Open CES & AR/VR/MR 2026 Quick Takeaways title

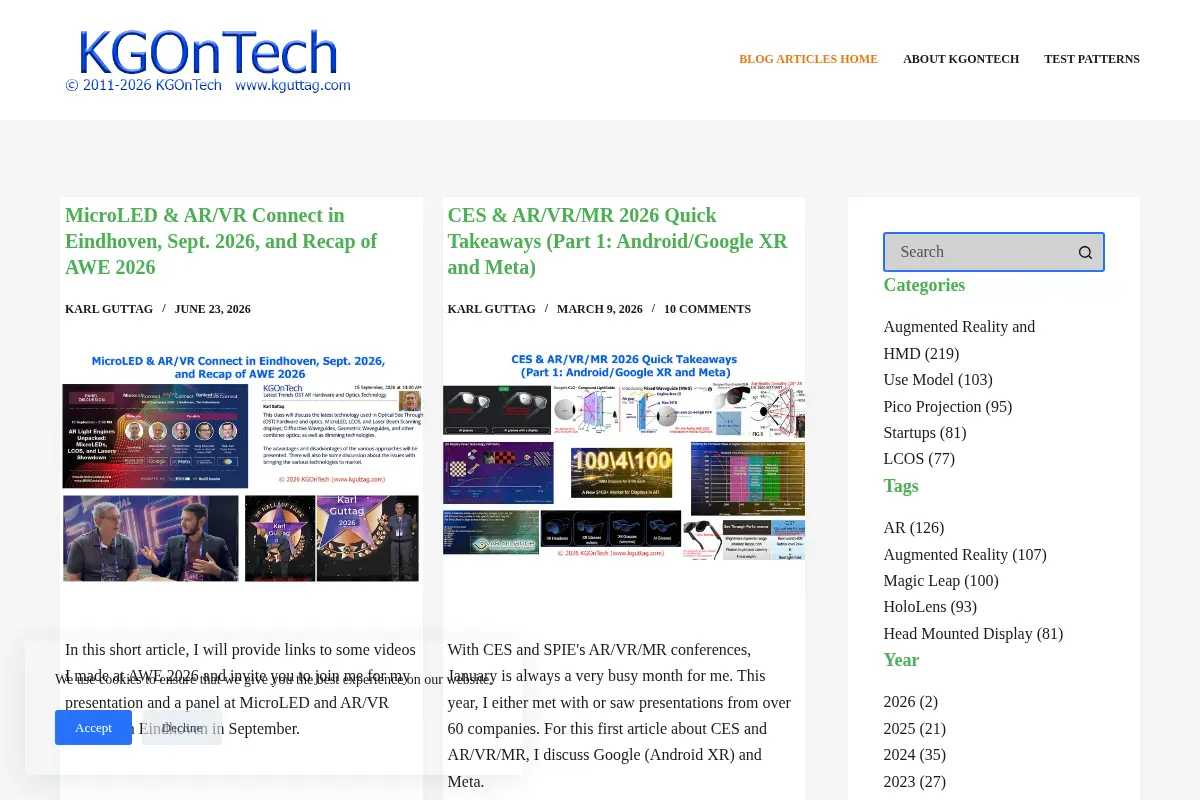point(617,241)
